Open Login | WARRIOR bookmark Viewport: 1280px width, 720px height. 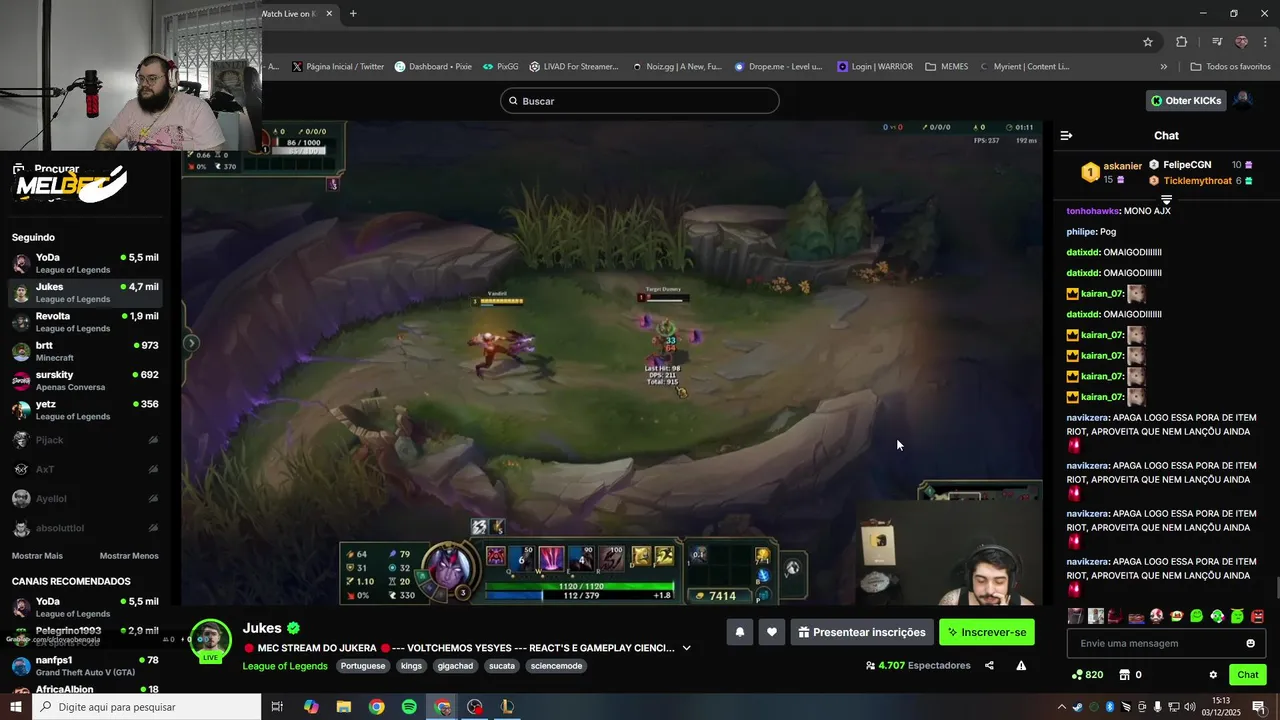(x=875, y=67)
